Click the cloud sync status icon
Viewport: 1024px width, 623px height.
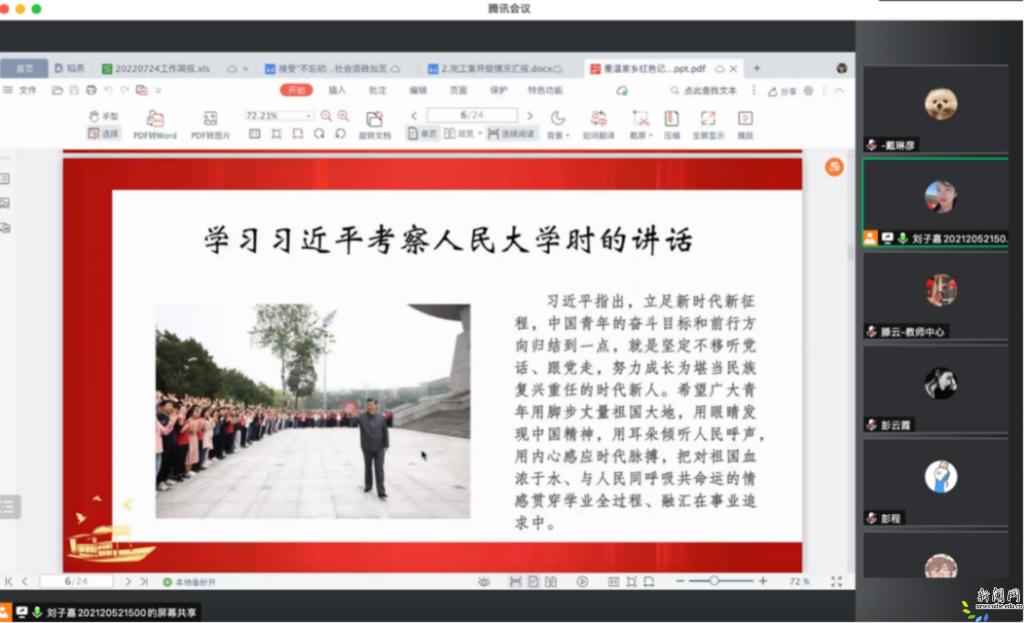[622, 91]
